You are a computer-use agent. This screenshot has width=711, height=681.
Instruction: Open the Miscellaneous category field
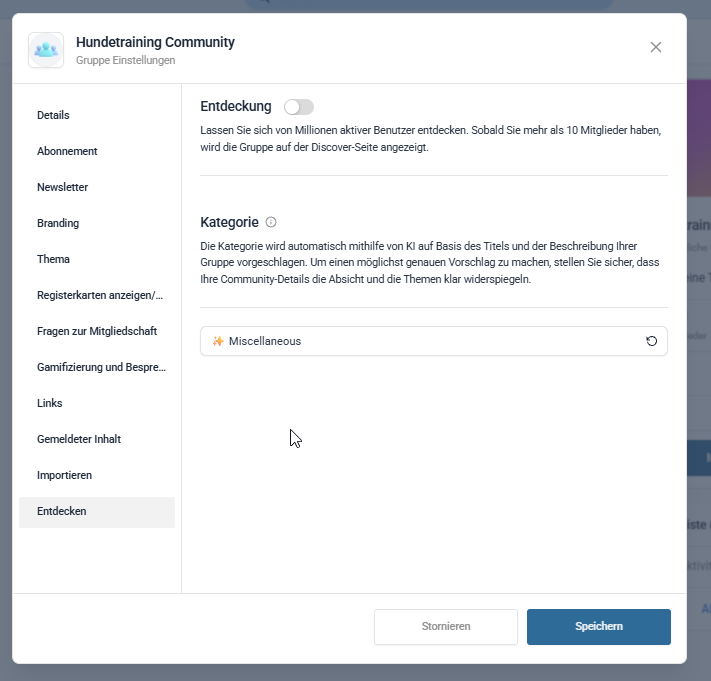420,341
